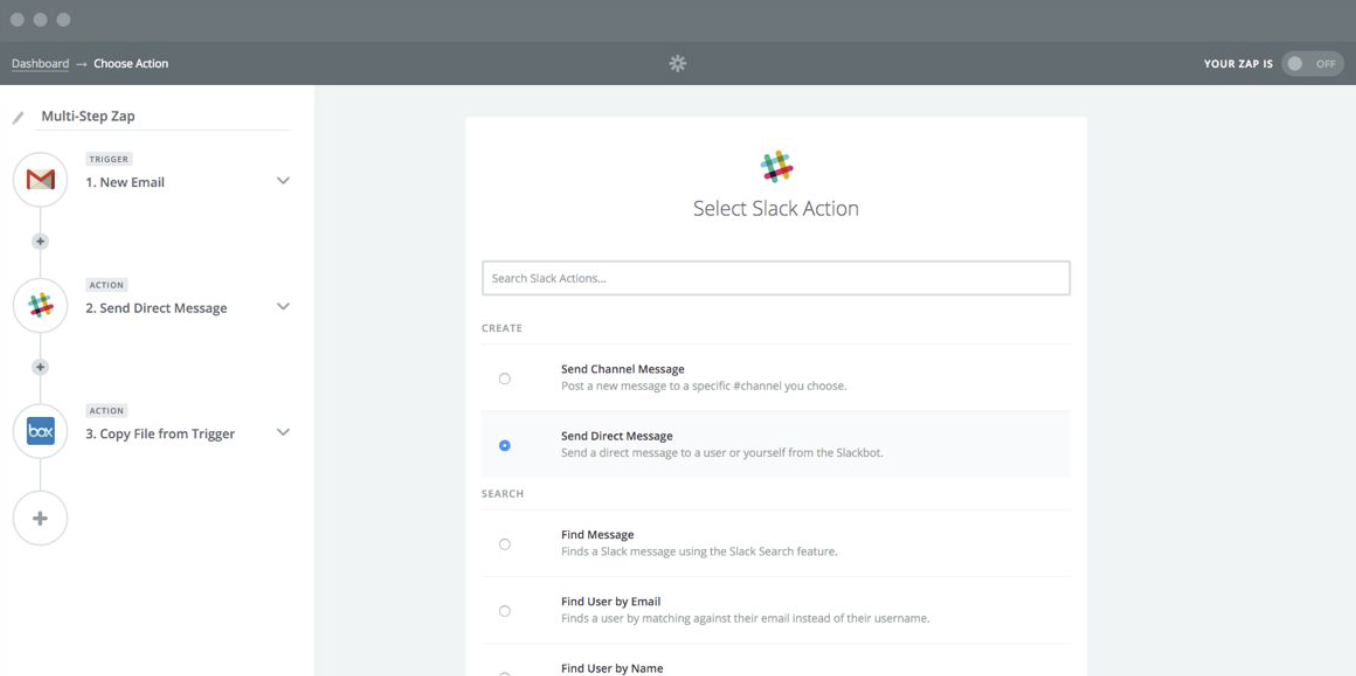The width and height of the screenshot is (1356, 676).
Task: Select the Send Channel Message radio button
Action: pos(504,378)
